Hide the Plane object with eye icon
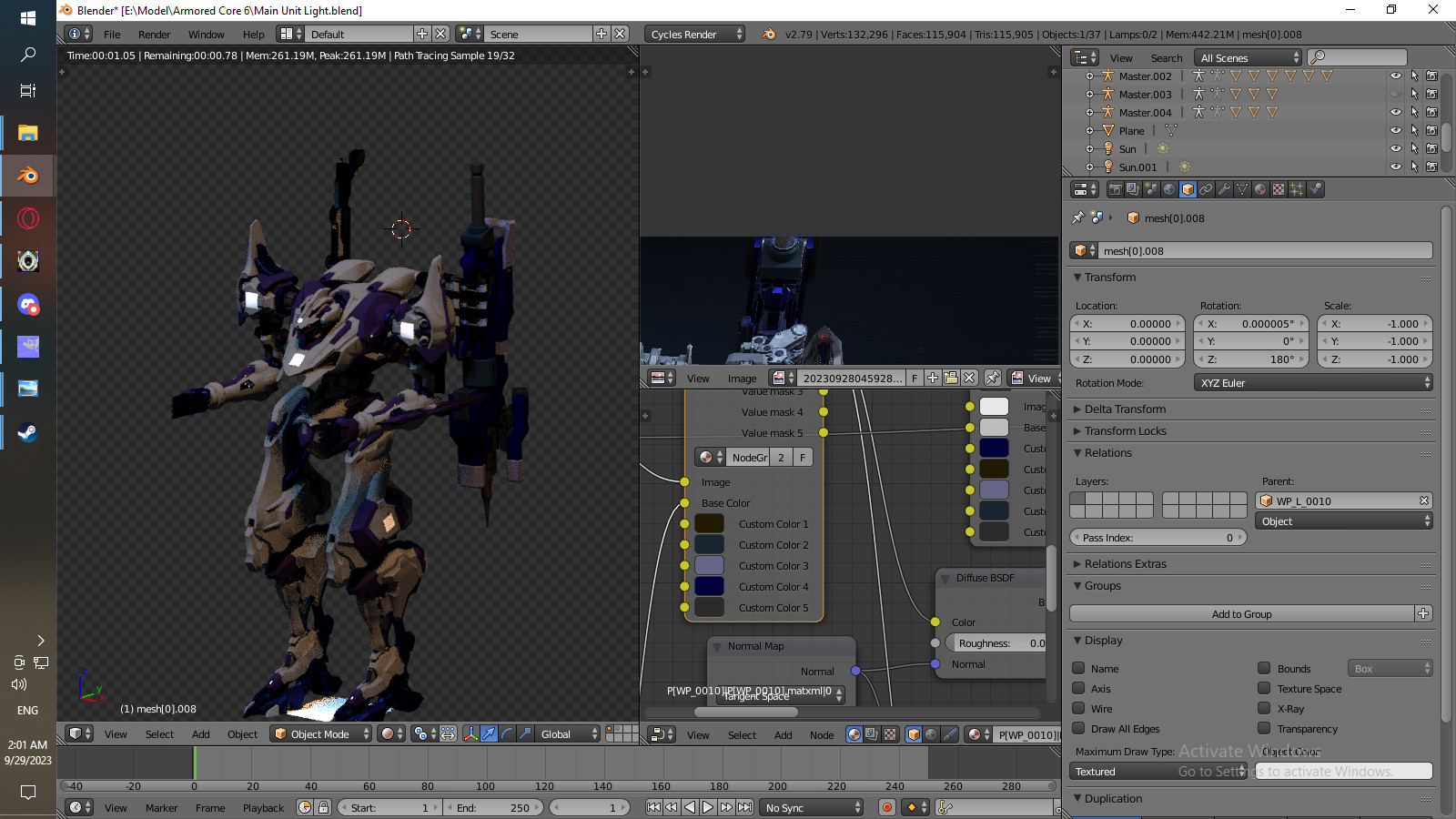Image resolution: width=1456 pixels, height=819 pixels. point(1396,130)
